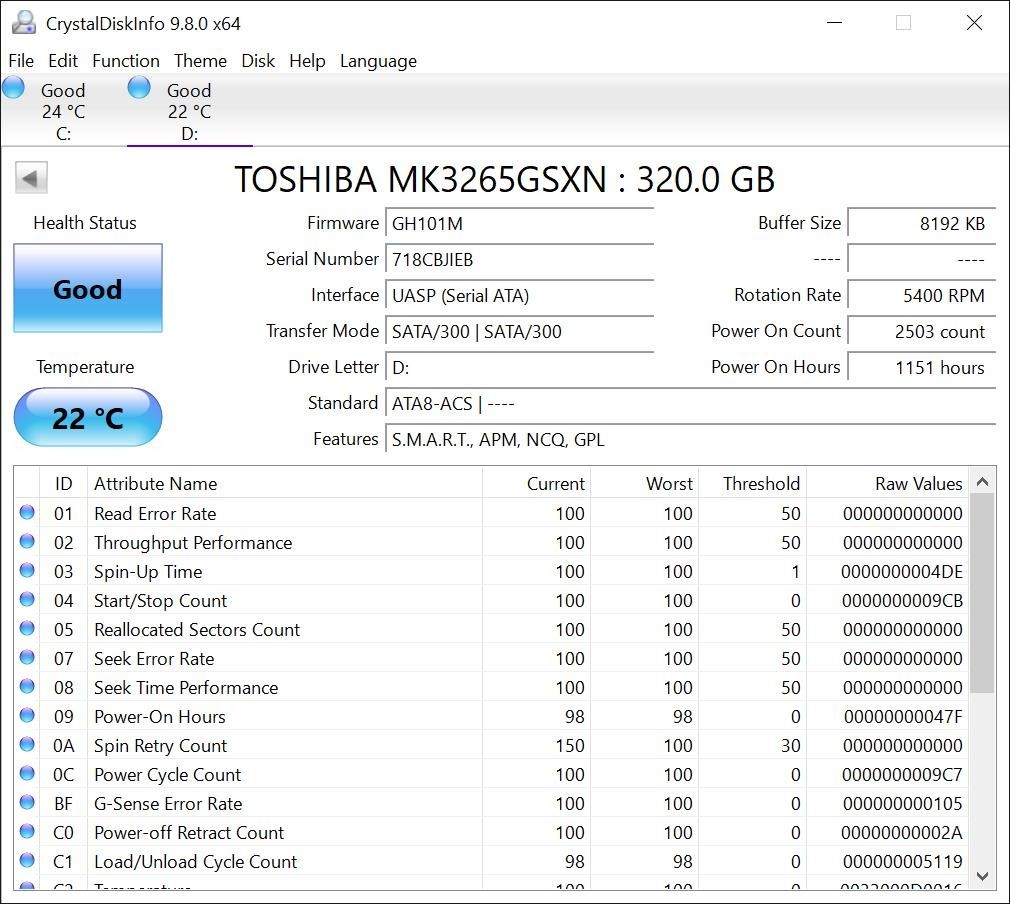Open the Theme menu
This screenshot has height=904, width=1010.
pos(200,61)
